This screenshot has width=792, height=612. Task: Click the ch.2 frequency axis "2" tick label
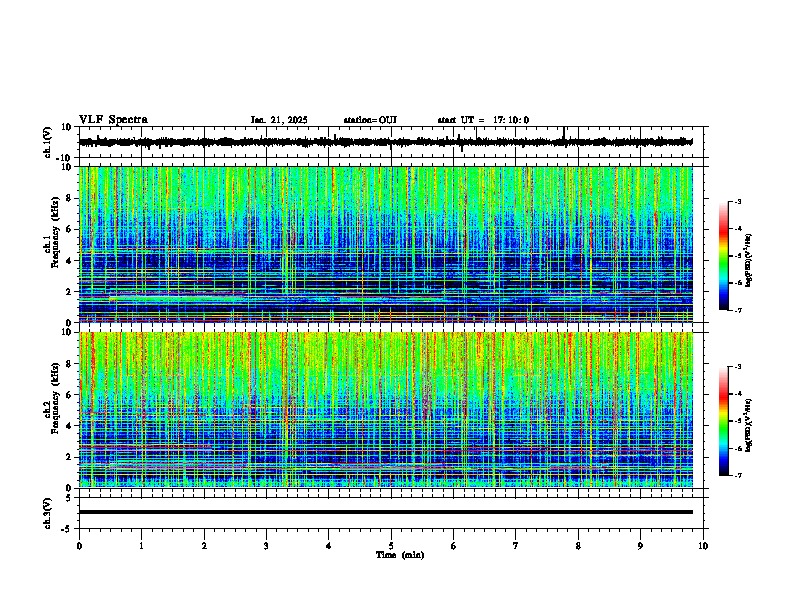70,457
